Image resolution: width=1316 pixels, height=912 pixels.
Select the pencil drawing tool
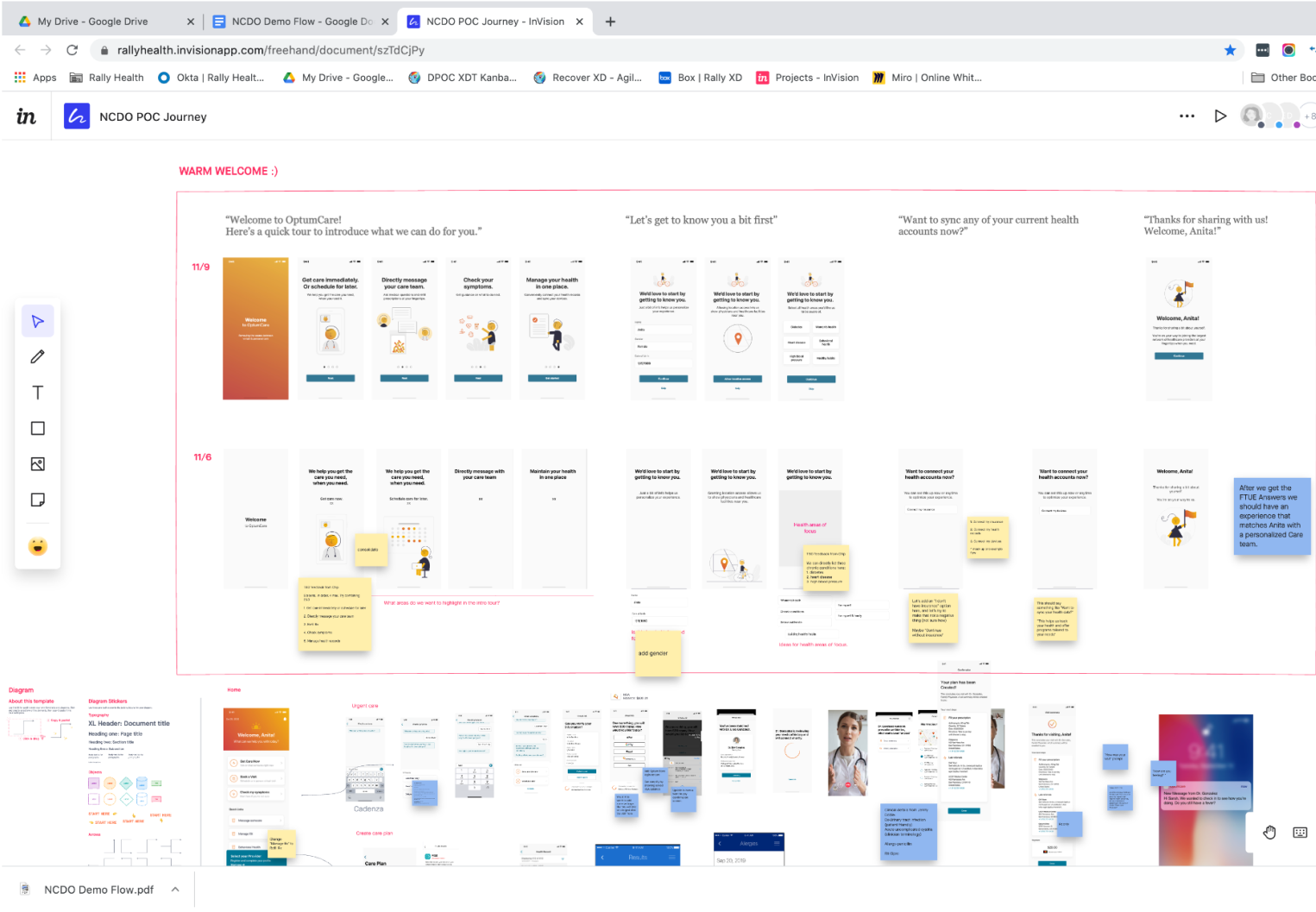pyautogui.click(x=38, y=357)
